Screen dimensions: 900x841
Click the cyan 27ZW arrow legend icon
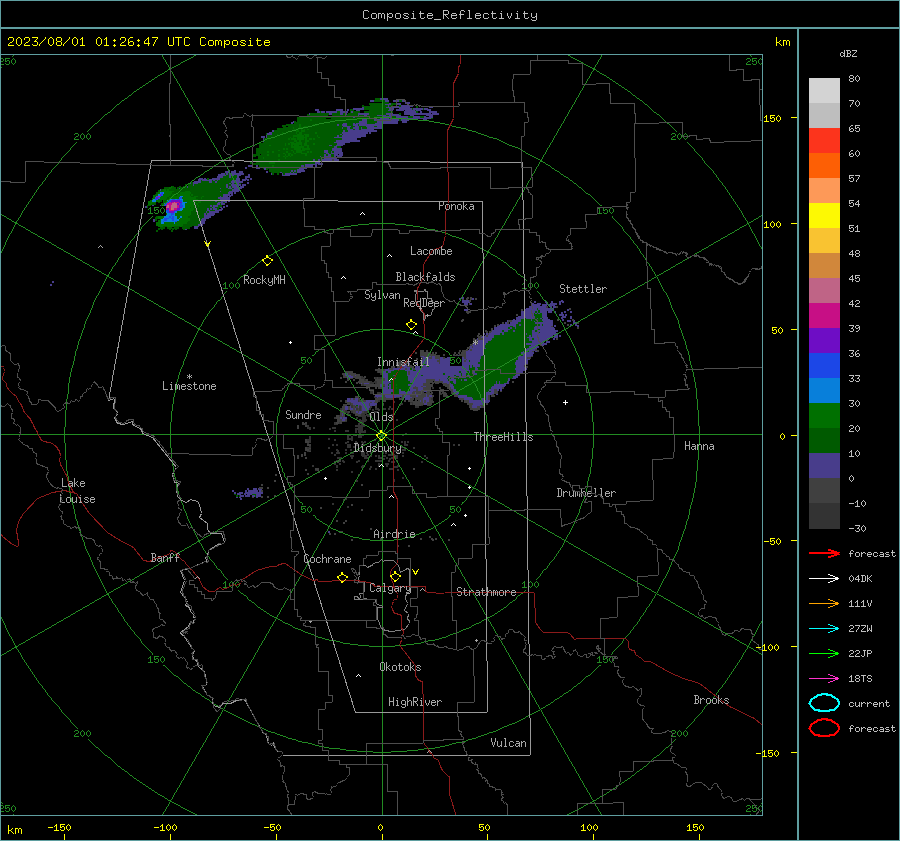(x=824, y=629)
